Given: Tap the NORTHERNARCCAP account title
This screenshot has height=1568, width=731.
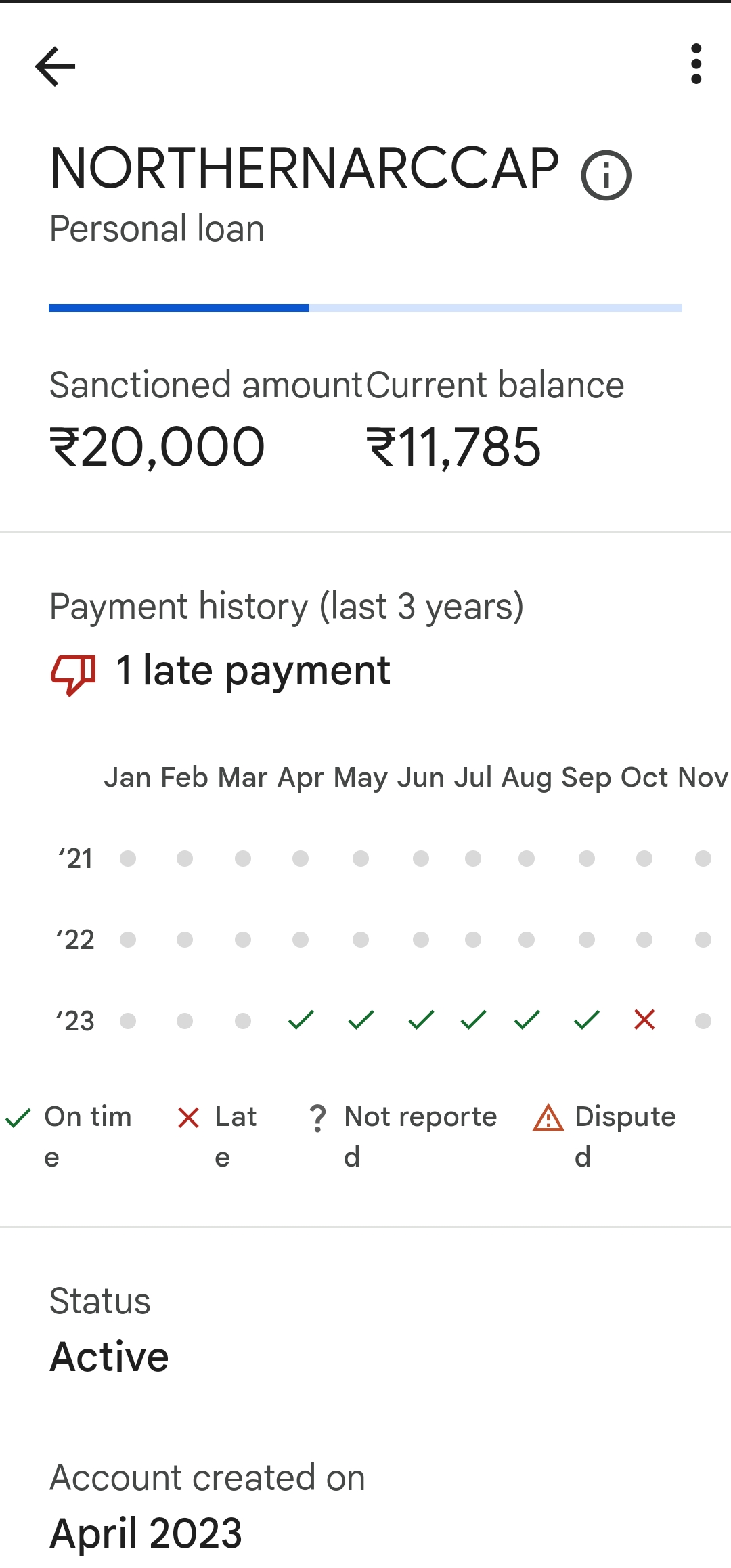Looking at the screenshot, I should tap(305, 169).
